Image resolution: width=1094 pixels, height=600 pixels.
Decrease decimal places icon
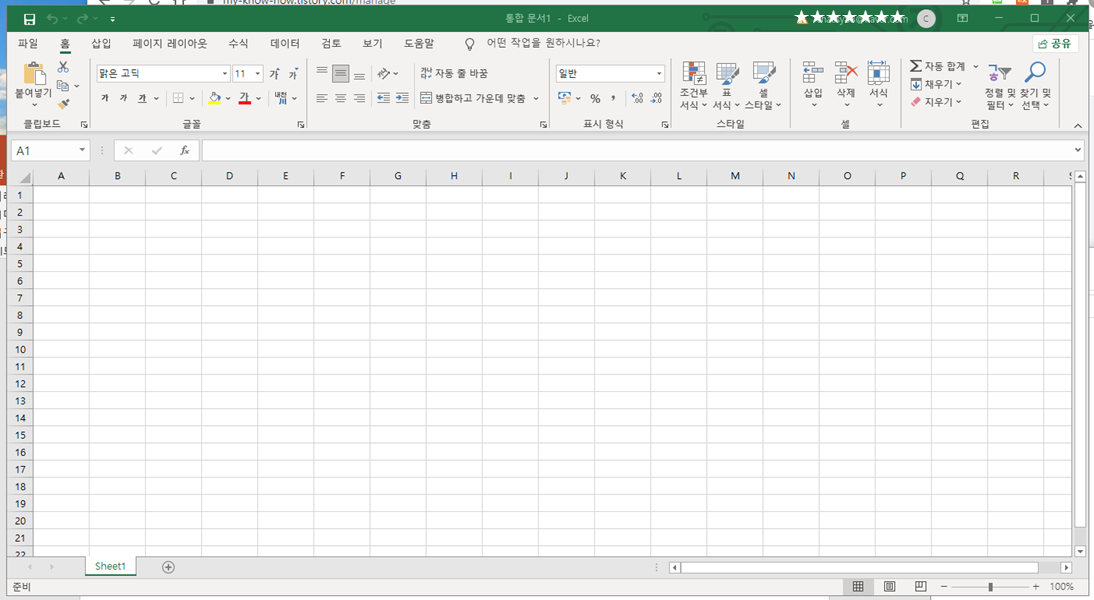tap(656, 98)
